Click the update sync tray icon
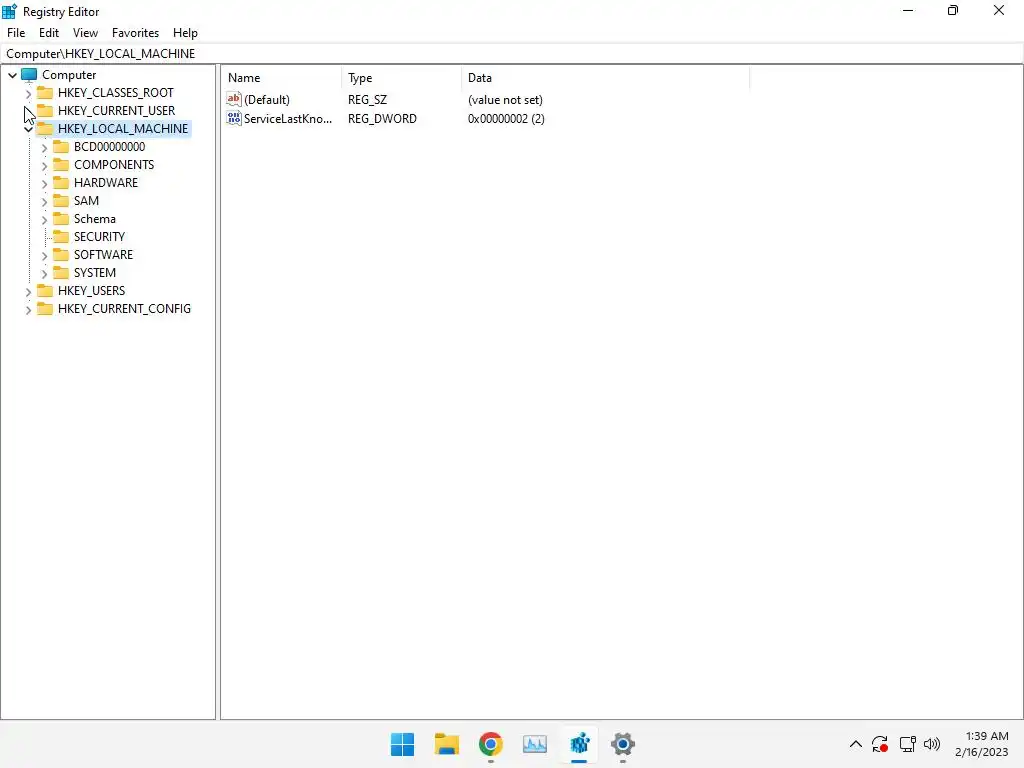This screenshot has width=1024, height=768. pyautogui.click(x=880, y=744)
